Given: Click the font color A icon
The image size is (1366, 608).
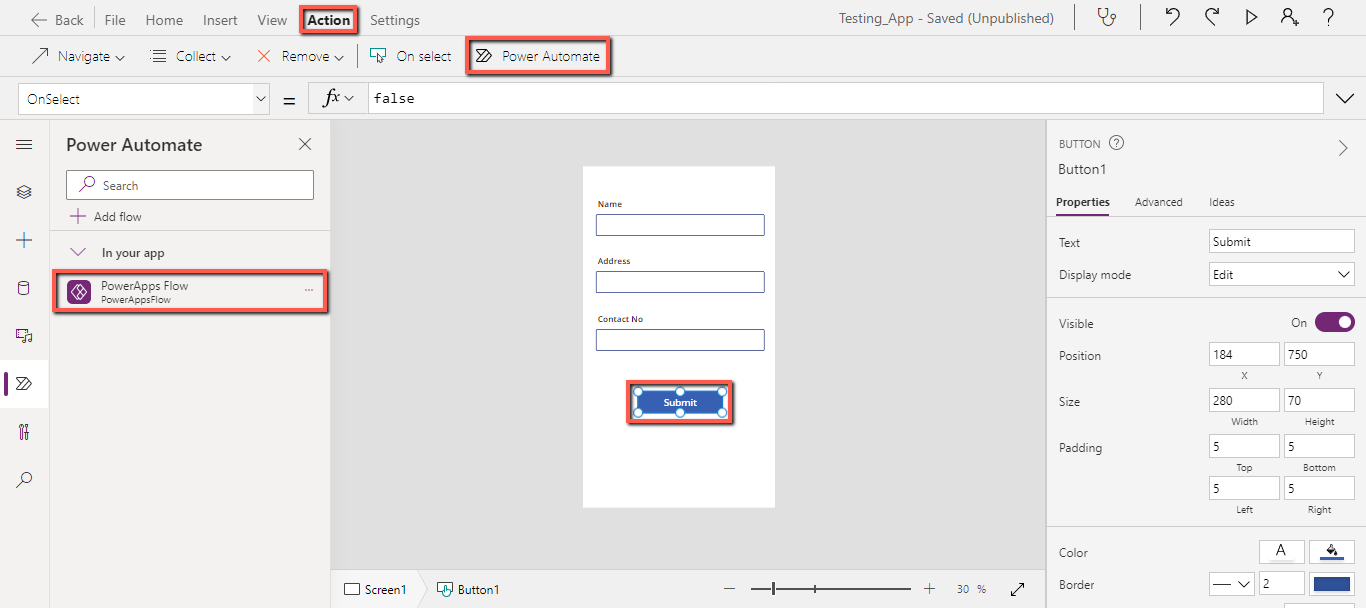Looking at the screenshot, I should 1281,551.
